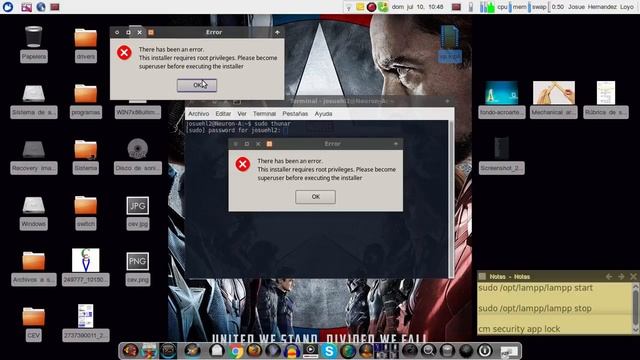Click the date and time clock in panel

tap(418, 7)
